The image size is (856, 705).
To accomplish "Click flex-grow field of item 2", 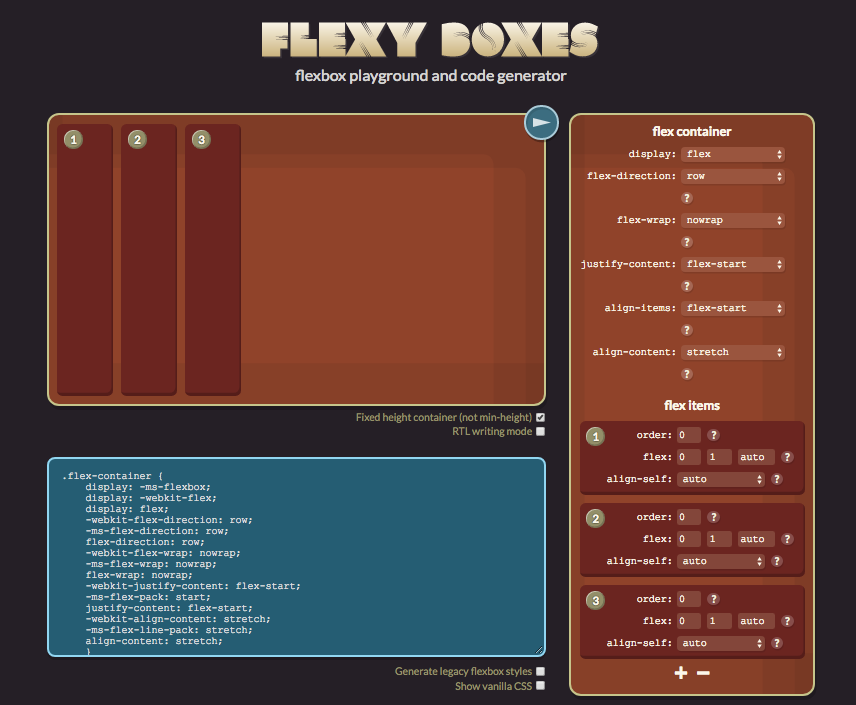I will [688, 539].
